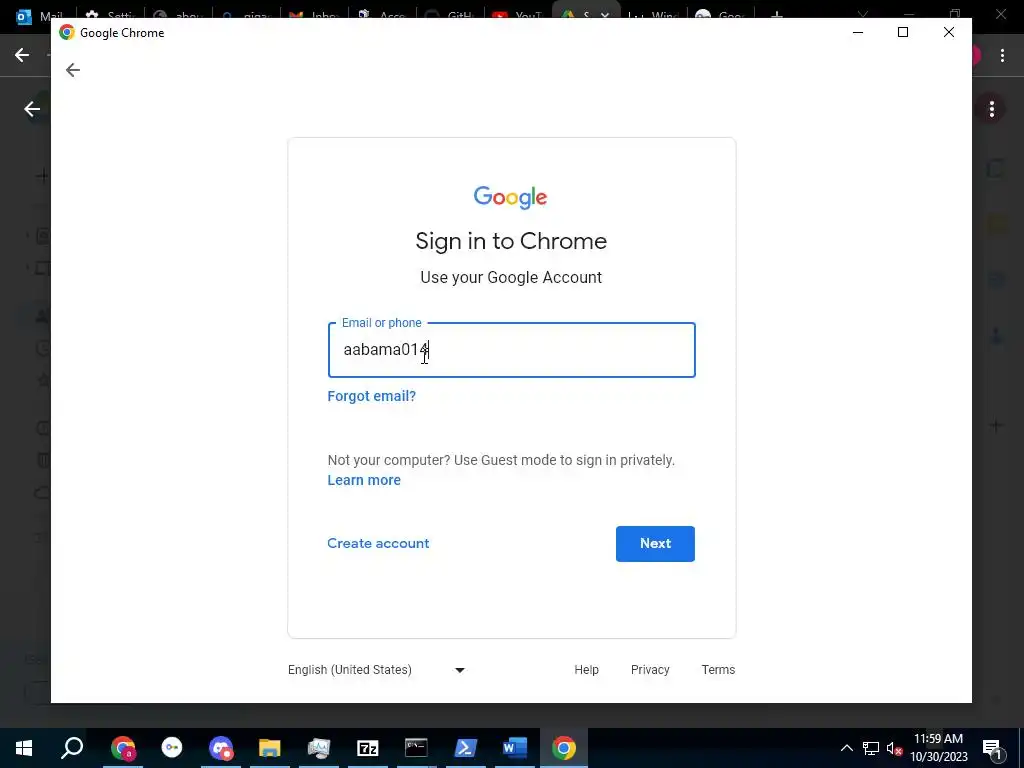Open taskbar search magnifier
The image size is (1024, 768).
pos(72,748)
